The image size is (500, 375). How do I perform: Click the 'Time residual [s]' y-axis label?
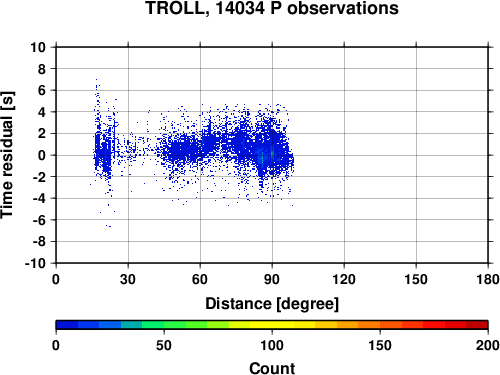coord(7,155)
